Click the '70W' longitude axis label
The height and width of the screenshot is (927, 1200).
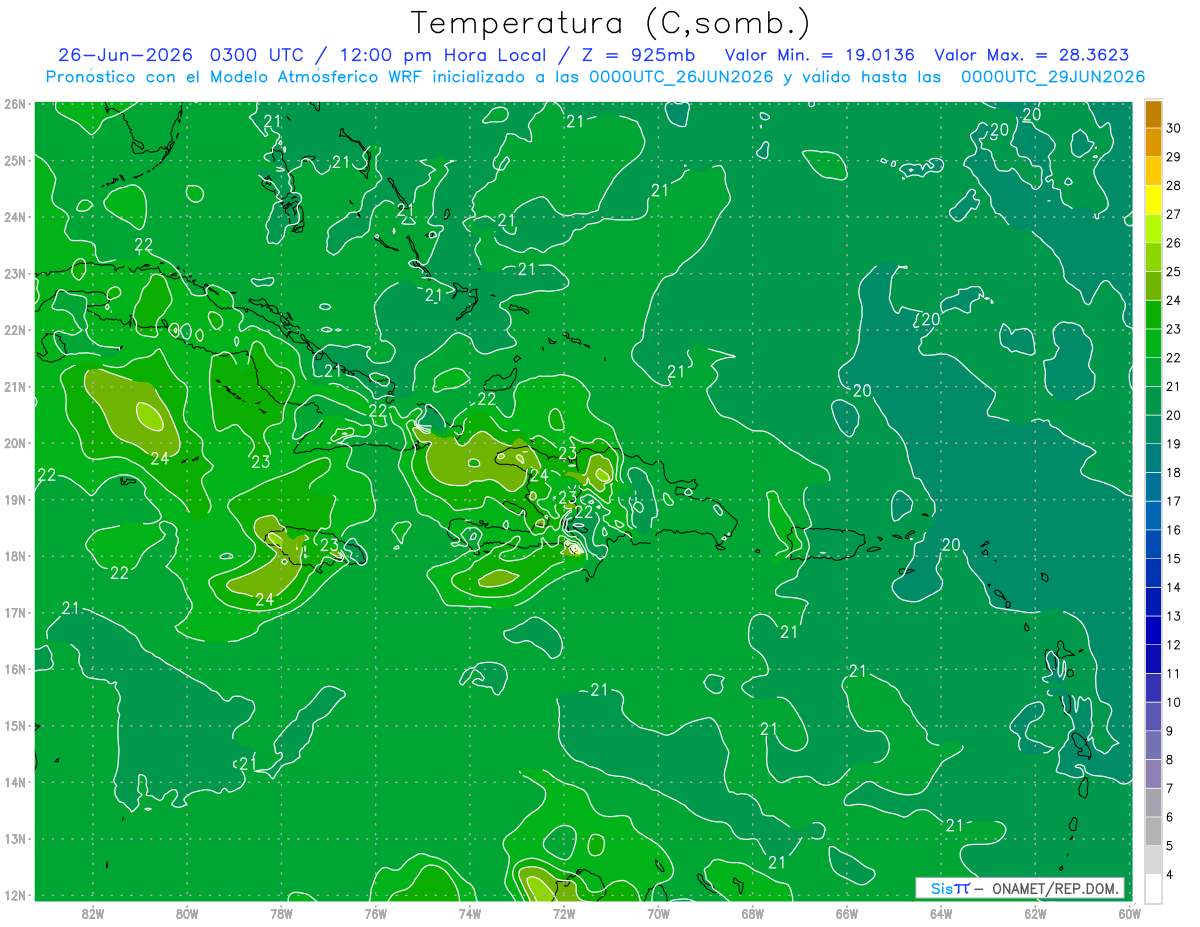(x=658, y=913)
